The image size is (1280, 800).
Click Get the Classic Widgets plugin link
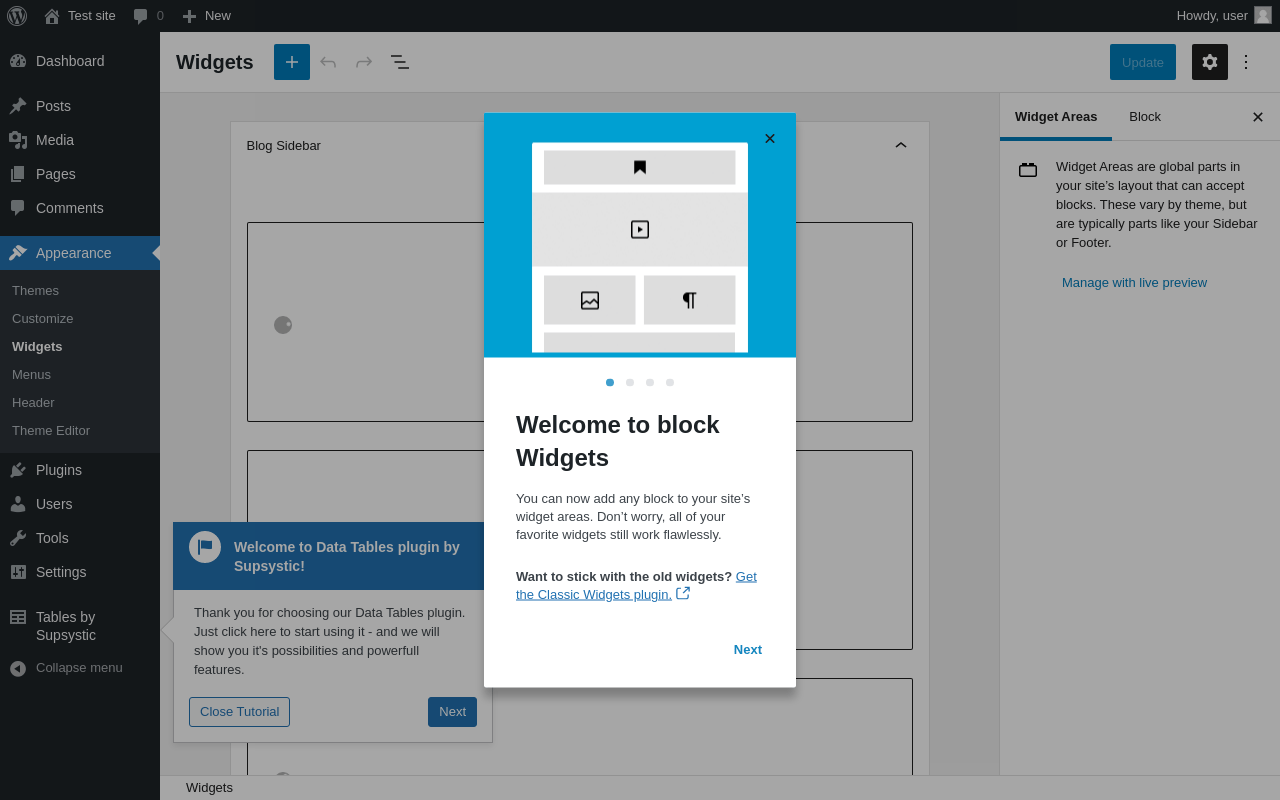click(636, 585)
